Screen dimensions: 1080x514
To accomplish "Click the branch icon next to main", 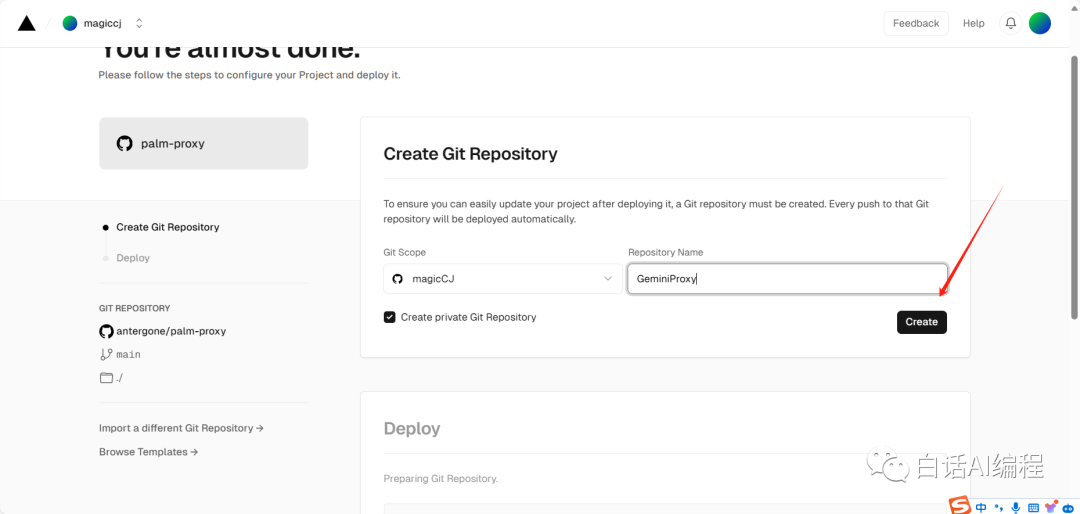I will pos(106,354).
